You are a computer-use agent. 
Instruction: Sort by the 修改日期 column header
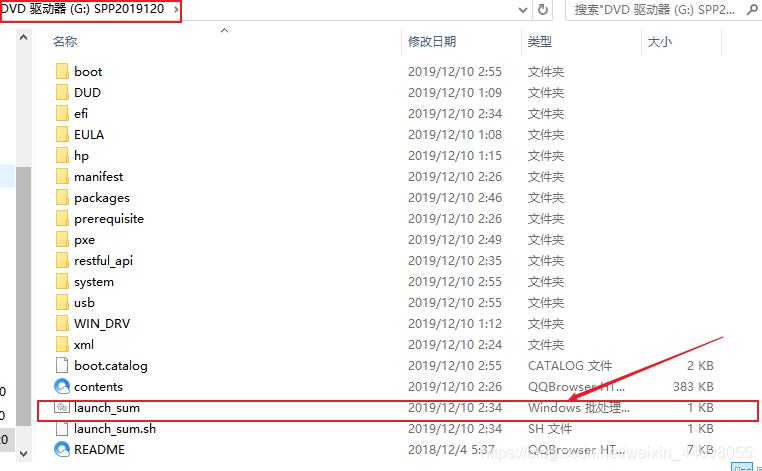click(432, 42)
